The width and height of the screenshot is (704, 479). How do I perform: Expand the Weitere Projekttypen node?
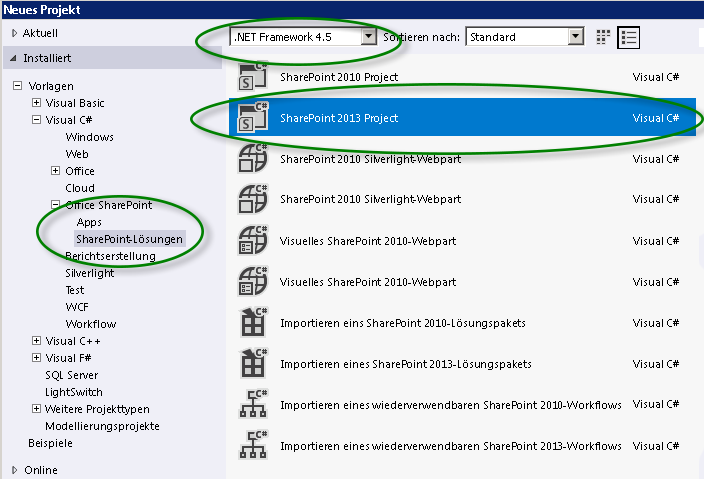pyautogui.click(x=36, y=409)
